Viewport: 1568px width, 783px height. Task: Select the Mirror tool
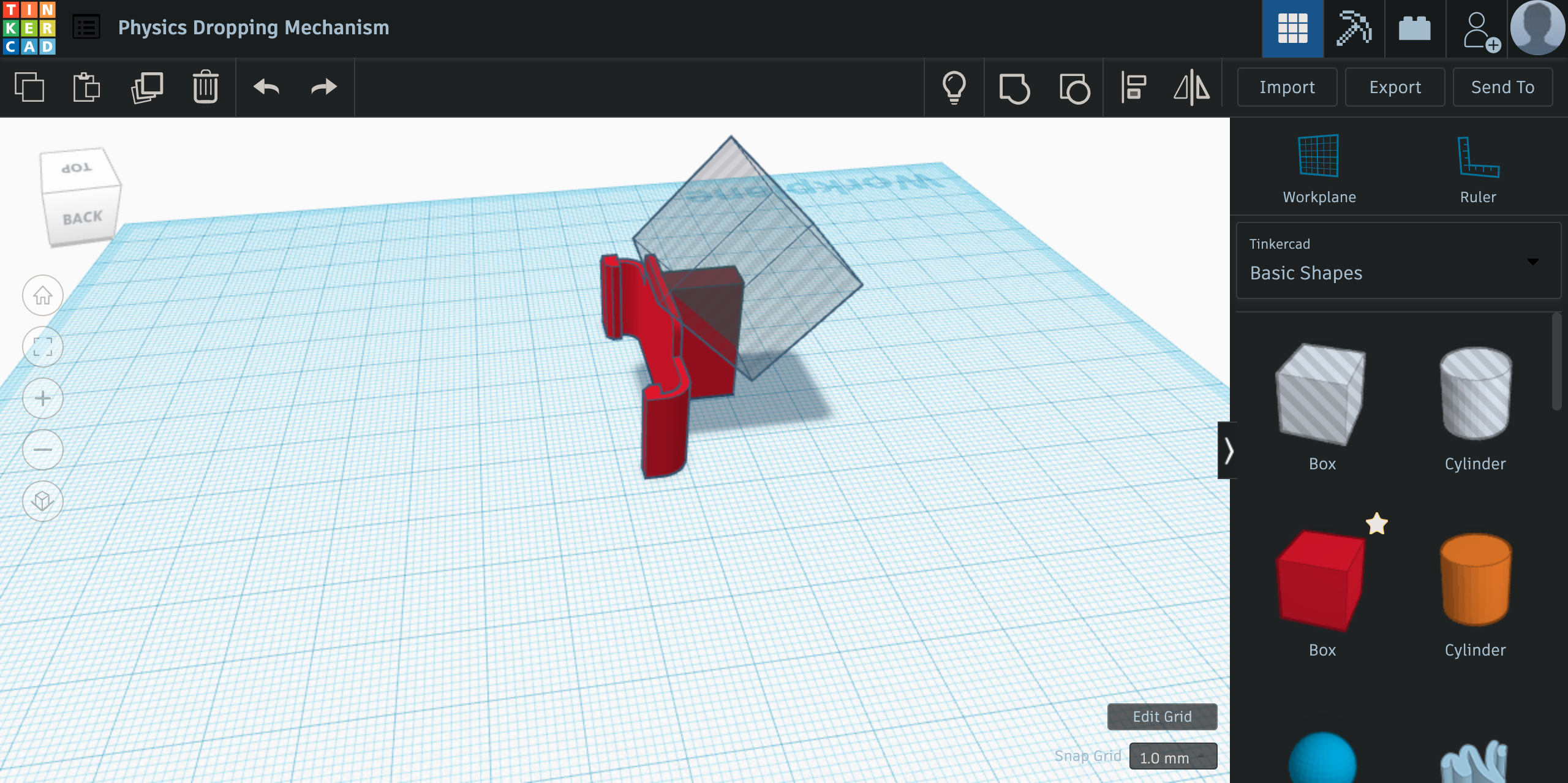1192,88
